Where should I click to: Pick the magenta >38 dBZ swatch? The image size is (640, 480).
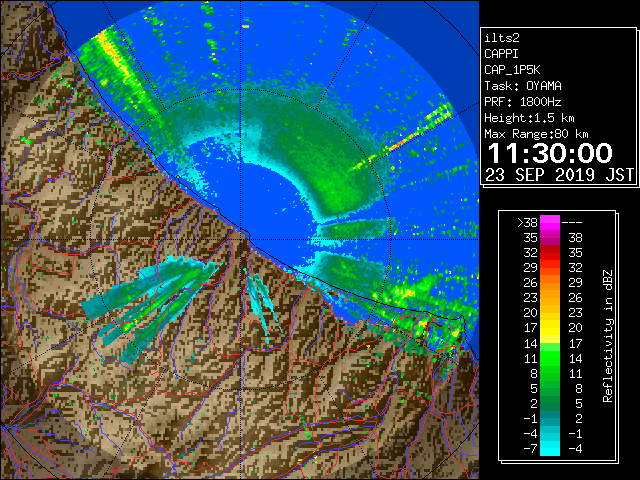(550, 222)
